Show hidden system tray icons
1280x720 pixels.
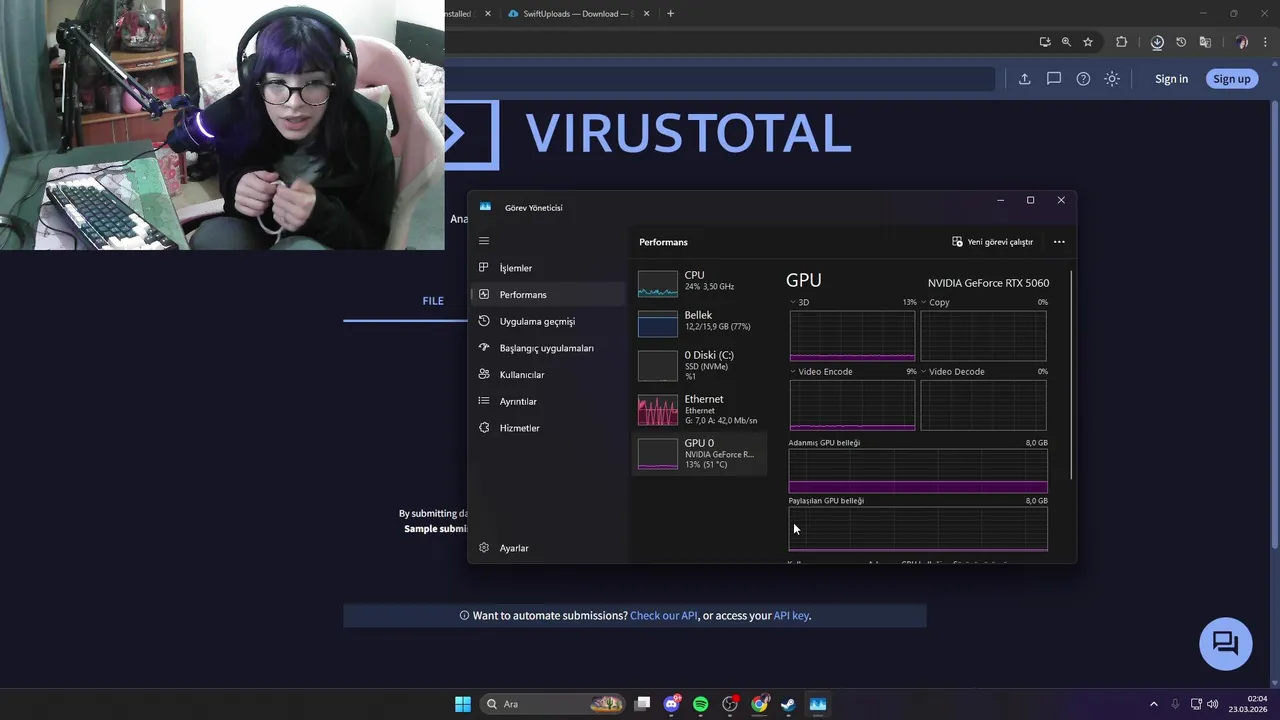click(x=1153, y=704)
